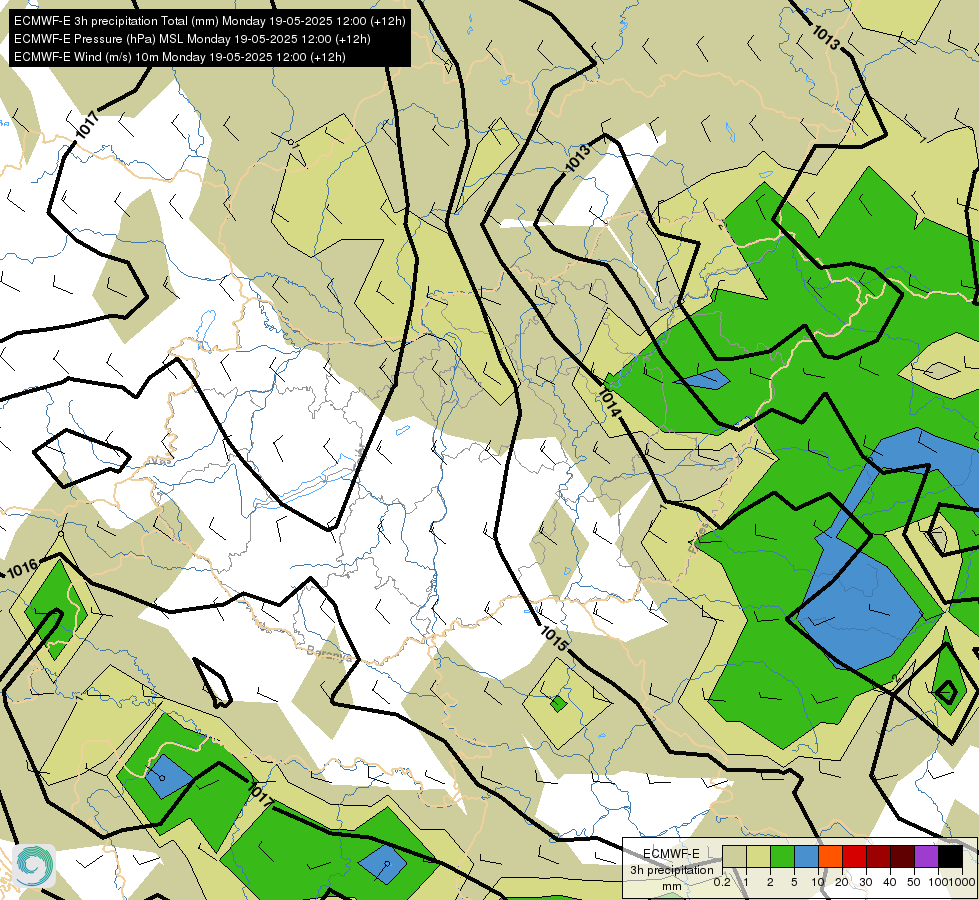
Task: Click the 0.2 value on legend scale
Action: (x=722, y=882)
